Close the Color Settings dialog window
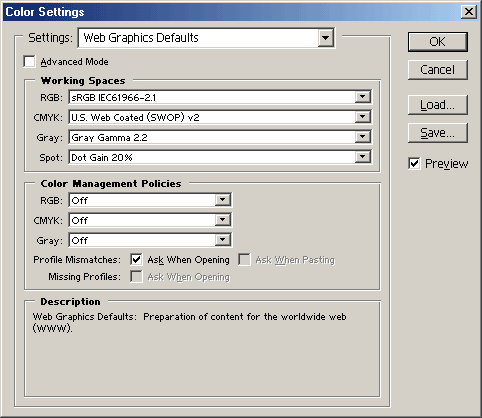Image resolution: width=482 pixels, height=418 pixels. pyautogui.click(x=469, y=12)
